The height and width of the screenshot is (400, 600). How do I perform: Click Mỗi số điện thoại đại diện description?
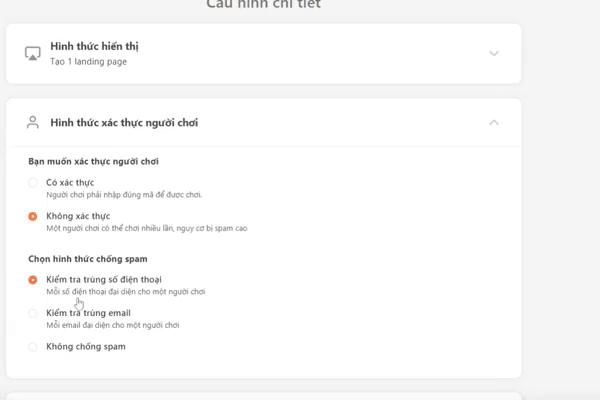(x=126, y=292)
